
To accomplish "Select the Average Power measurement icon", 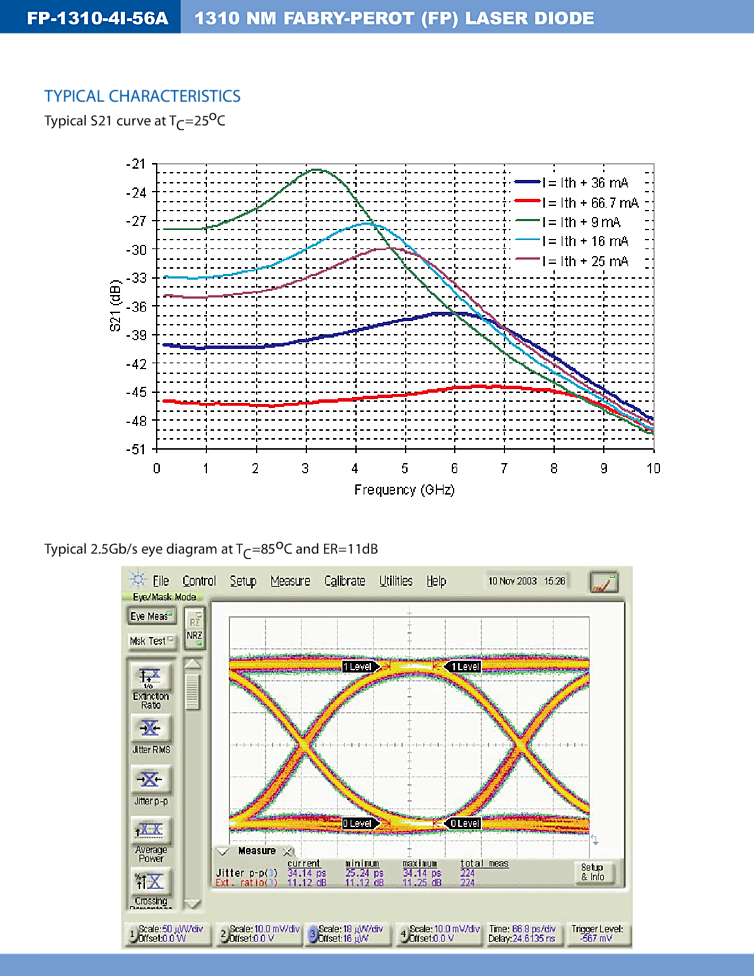I will click(150, 831).
